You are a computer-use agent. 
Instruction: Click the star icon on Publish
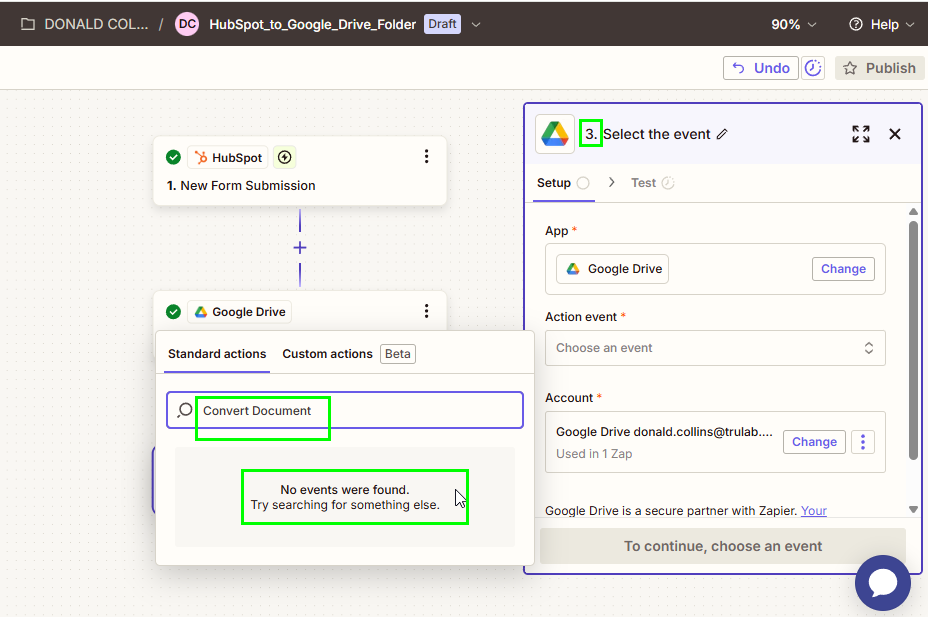point(850,68)
